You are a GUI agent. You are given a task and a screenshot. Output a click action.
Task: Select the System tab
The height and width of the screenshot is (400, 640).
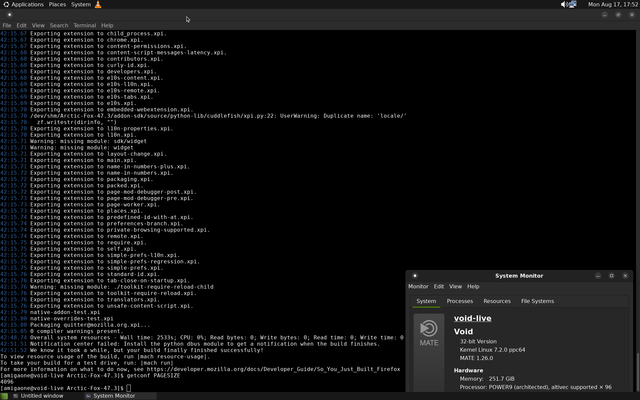(x=426, y=301)
